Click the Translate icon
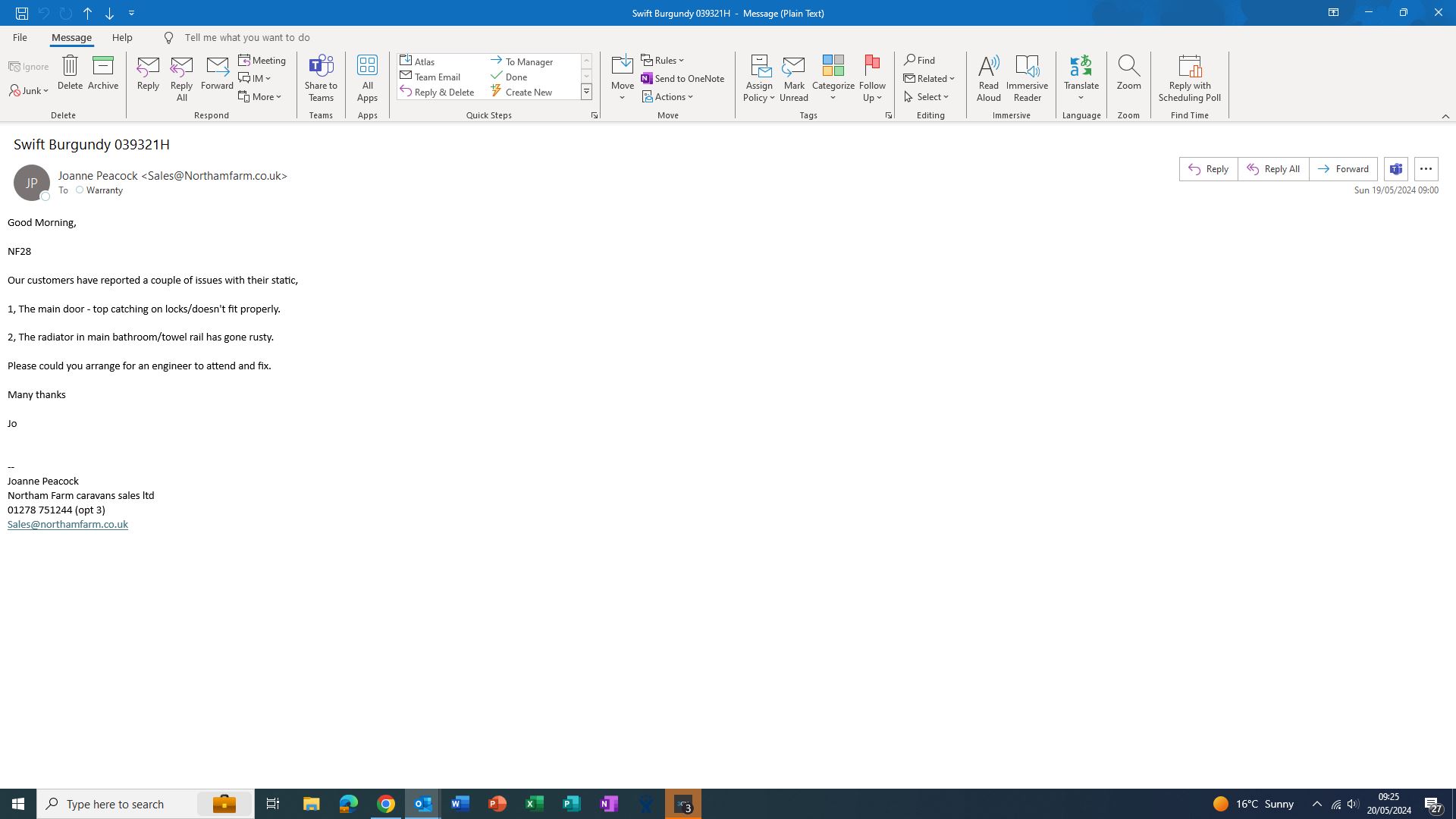 (x=1081, y=67)
